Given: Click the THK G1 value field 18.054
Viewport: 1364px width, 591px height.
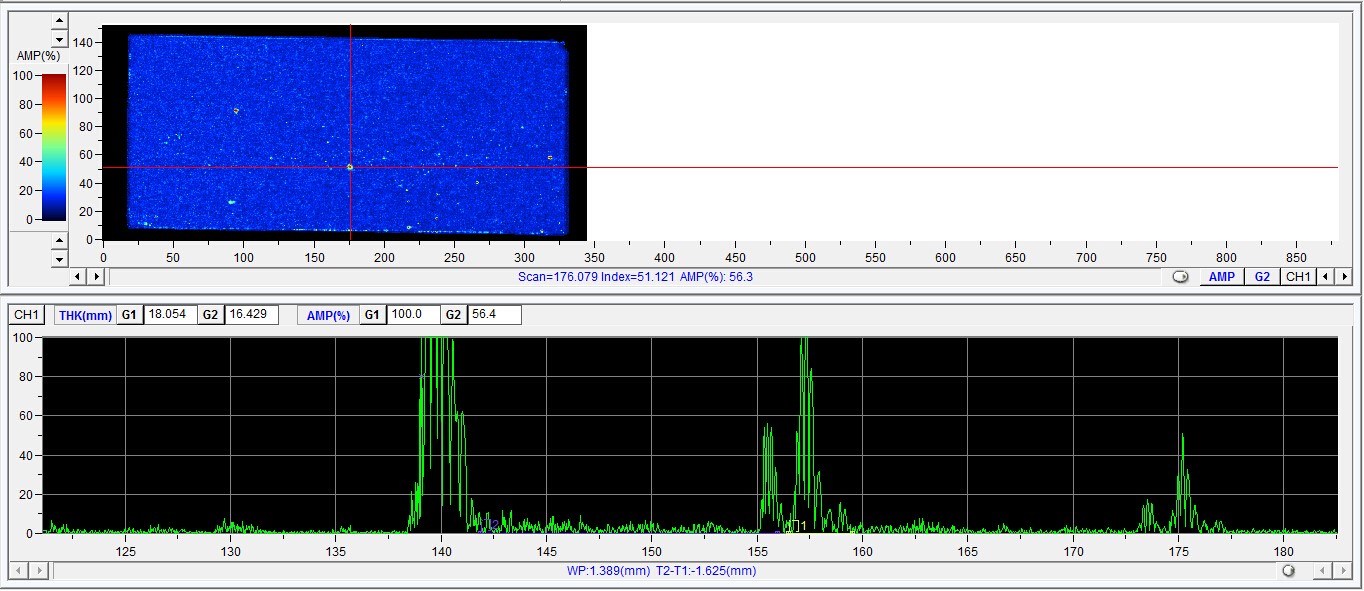Looking at the screenshot, I should 168,316.
